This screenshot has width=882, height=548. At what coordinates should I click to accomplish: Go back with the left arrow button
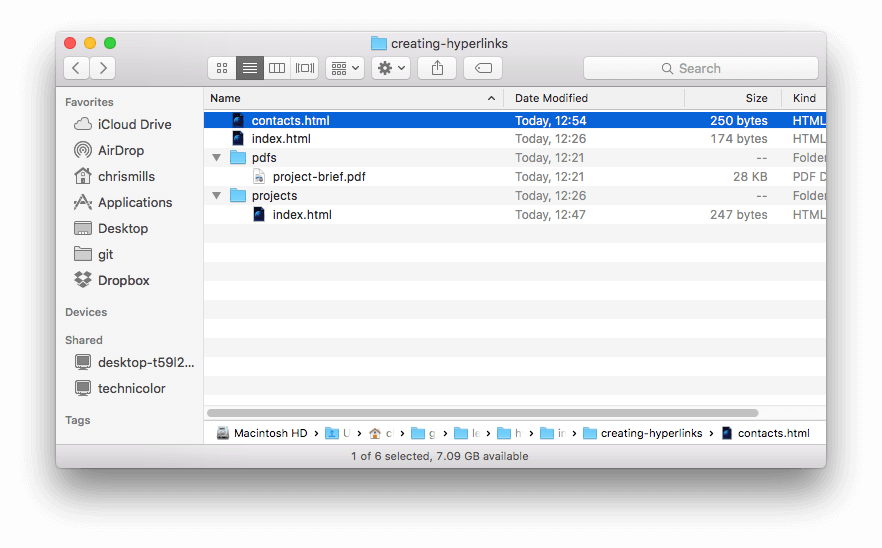77,68
